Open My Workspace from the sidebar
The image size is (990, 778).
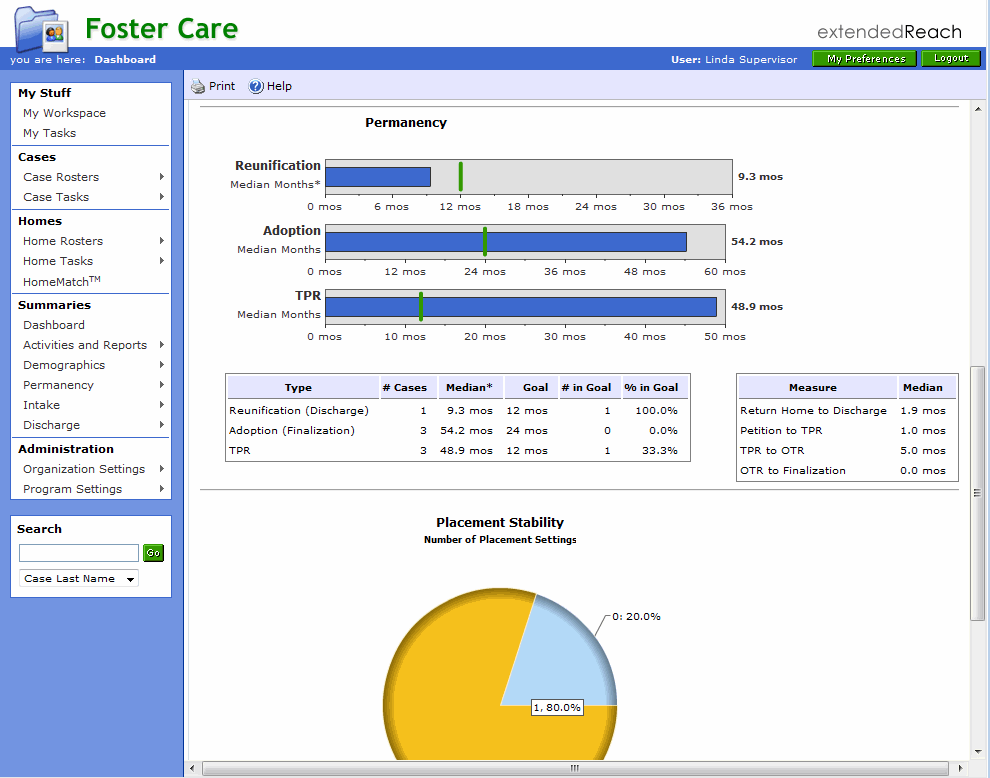click(x=64, y=113)
